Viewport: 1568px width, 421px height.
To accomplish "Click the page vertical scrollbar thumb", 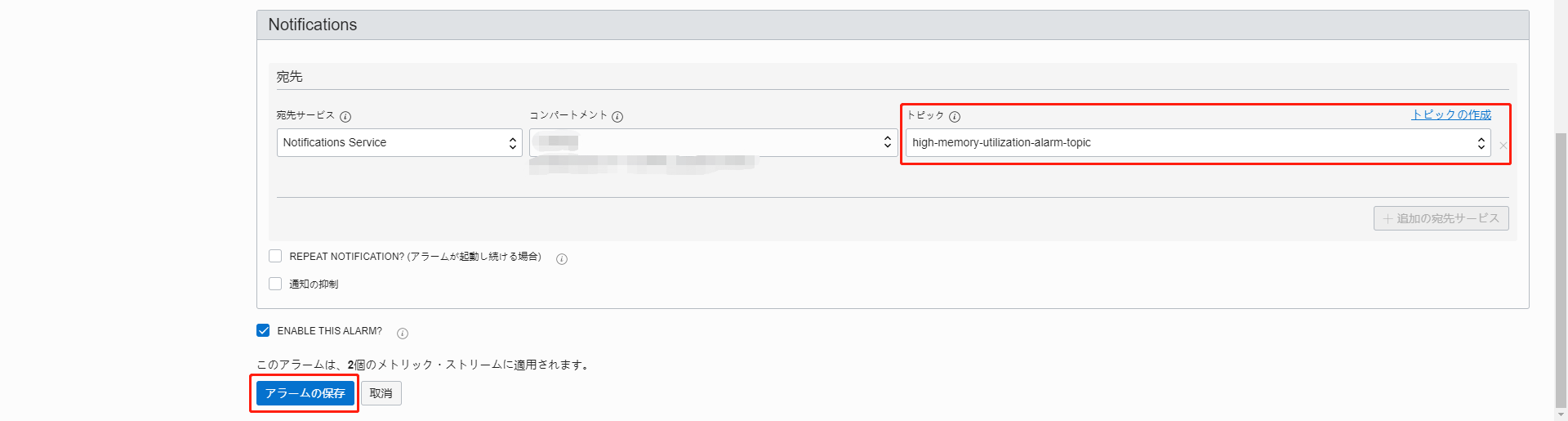I will pos(1561,270).
